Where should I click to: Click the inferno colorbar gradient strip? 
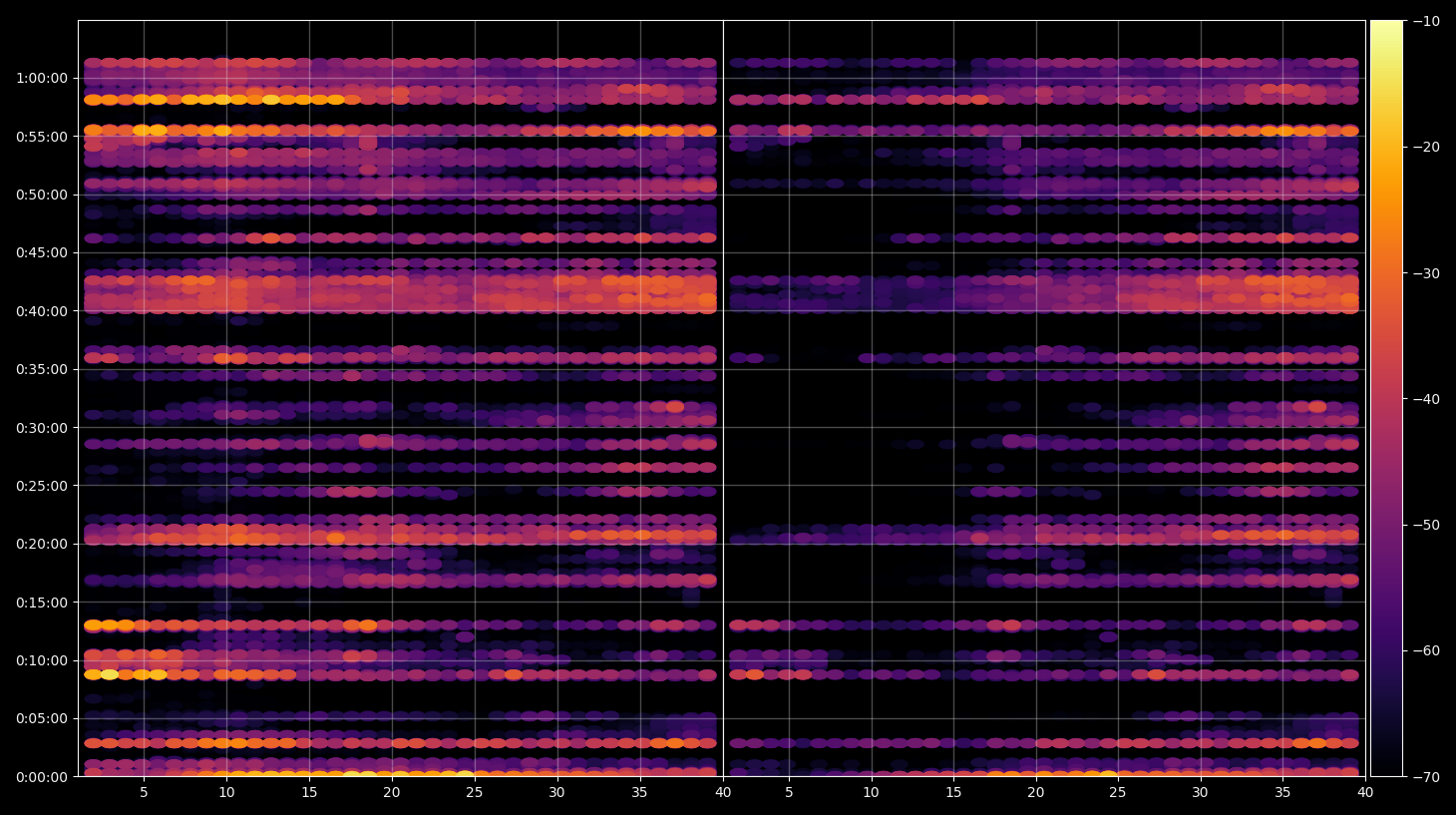pos(1386,398)
